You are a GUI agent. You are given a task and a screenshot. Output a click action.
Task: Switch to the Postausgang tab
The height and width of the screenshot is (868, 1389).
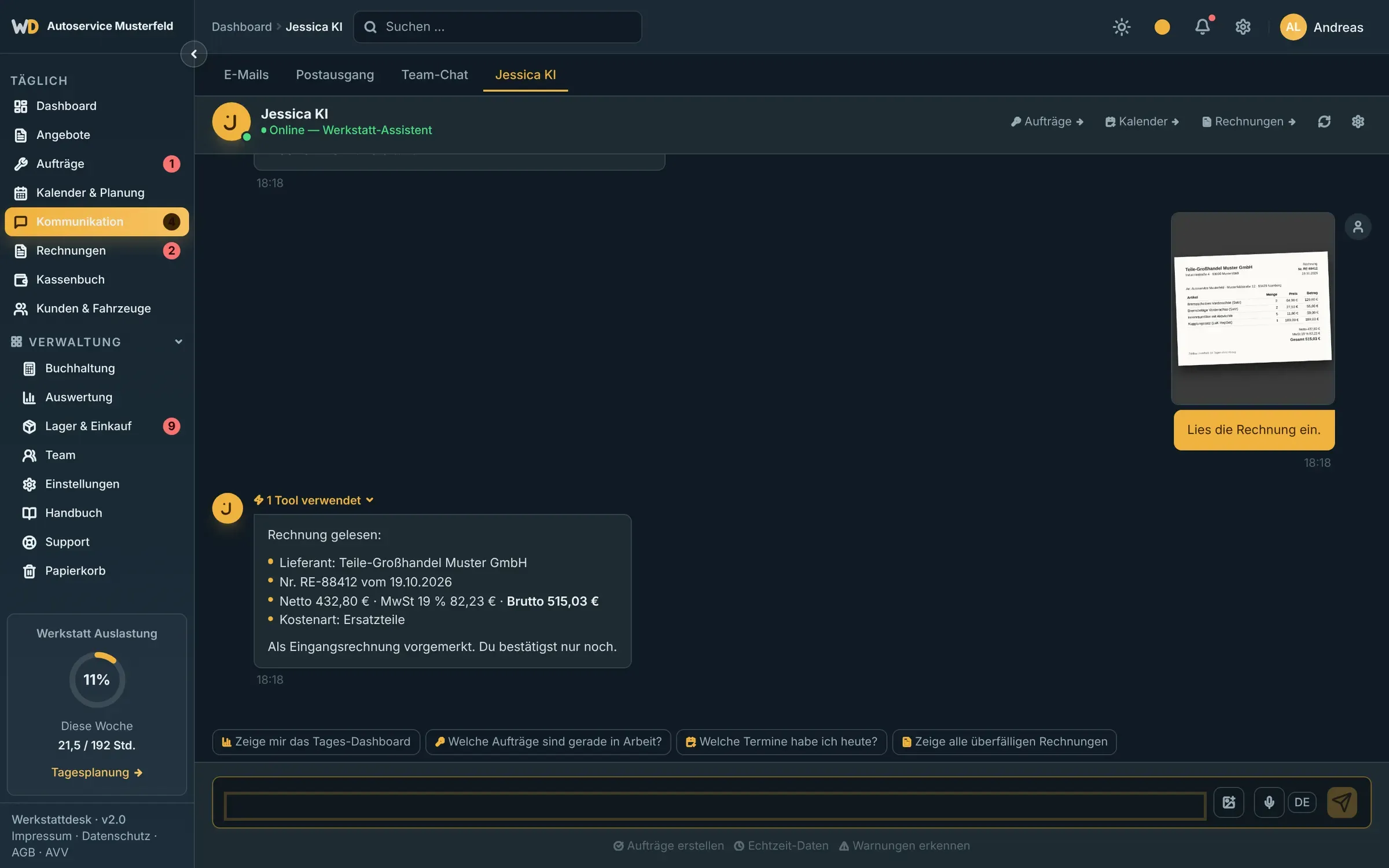tap(335, 75)
